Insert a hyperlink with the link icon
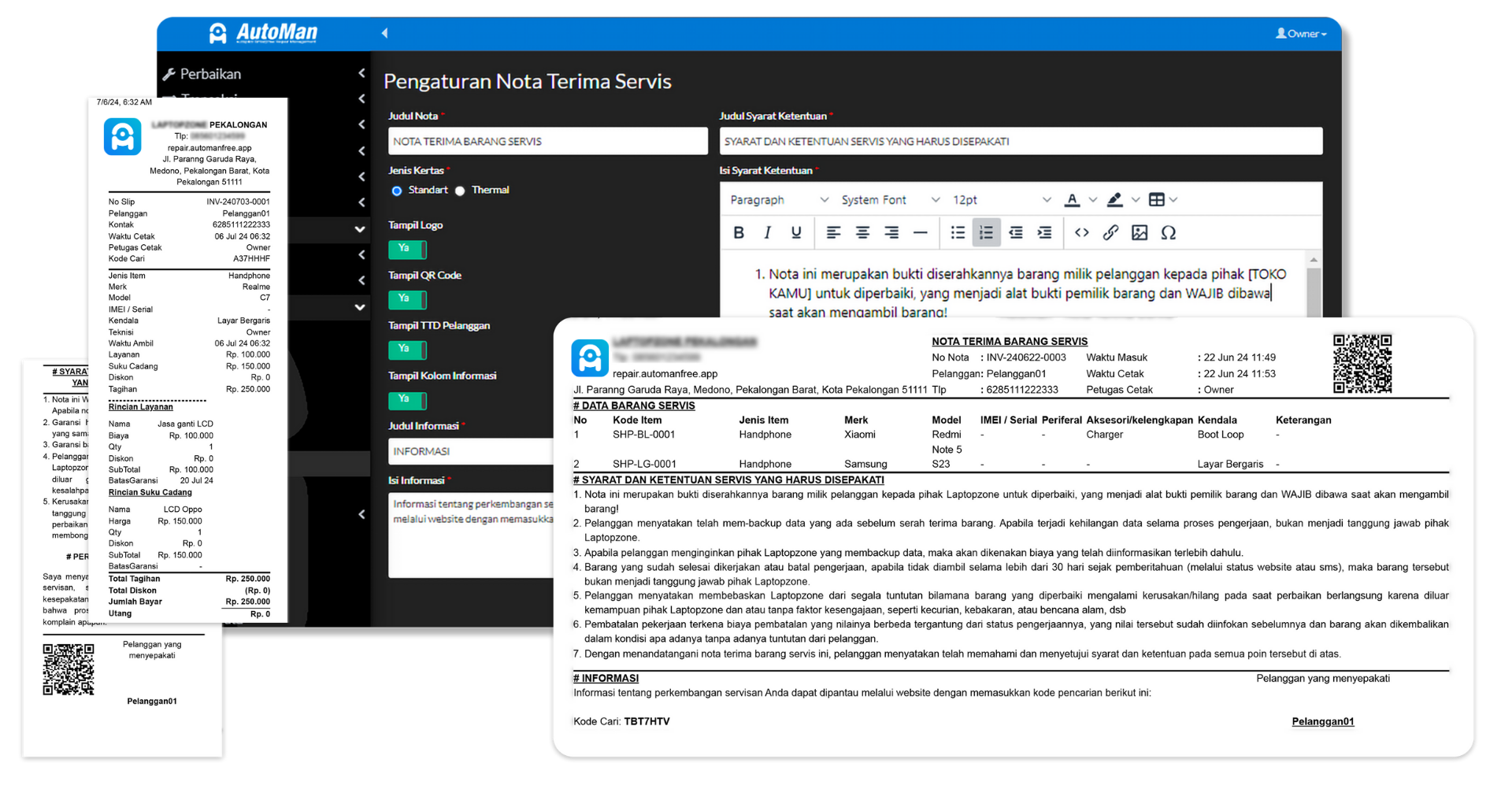This screenshot has width=1512, height=789. point(1111,232)
